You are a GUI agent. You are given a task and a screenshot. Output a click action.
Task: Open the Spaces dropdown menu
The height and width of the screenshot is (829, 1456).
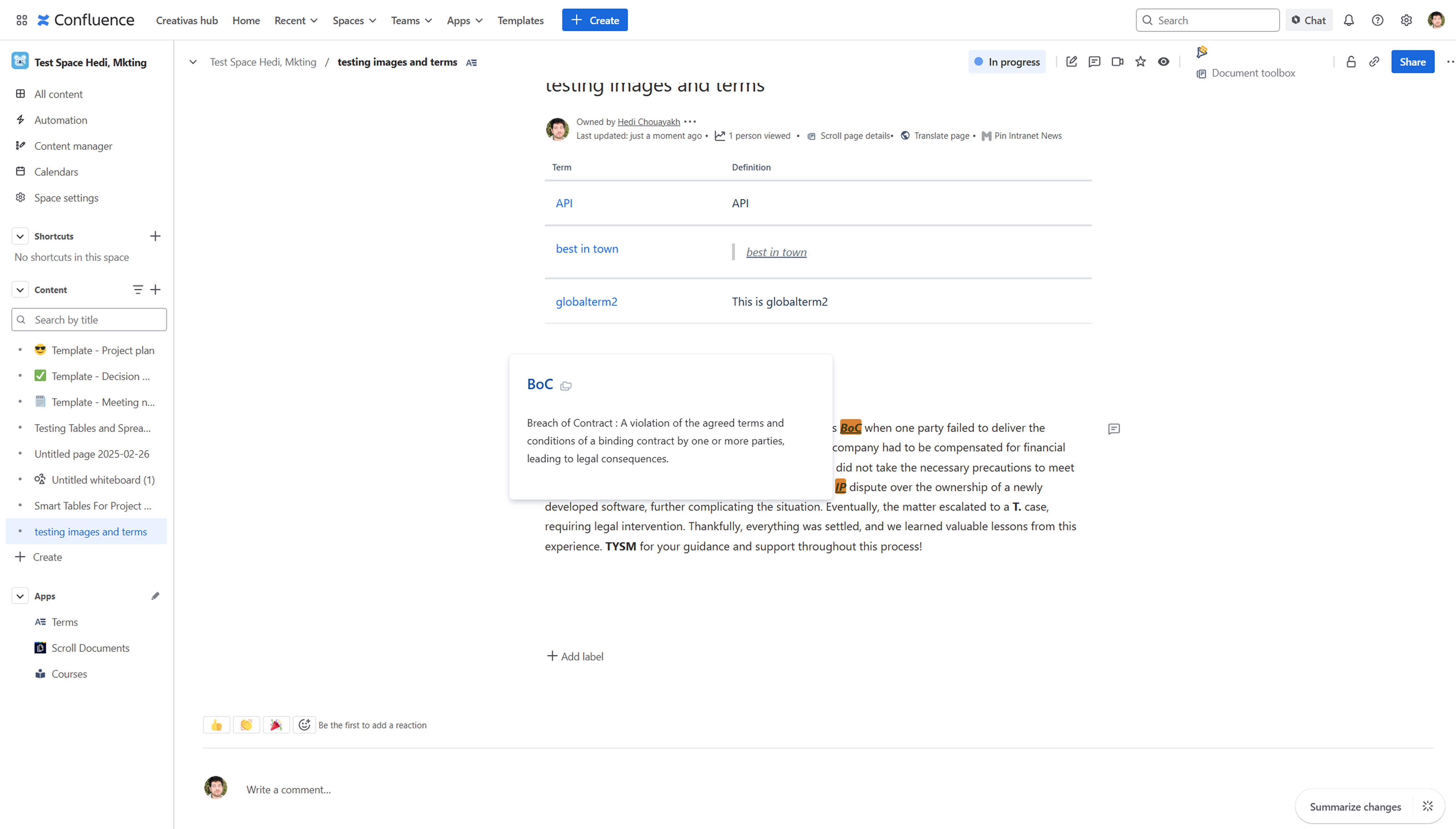[354, 20]
